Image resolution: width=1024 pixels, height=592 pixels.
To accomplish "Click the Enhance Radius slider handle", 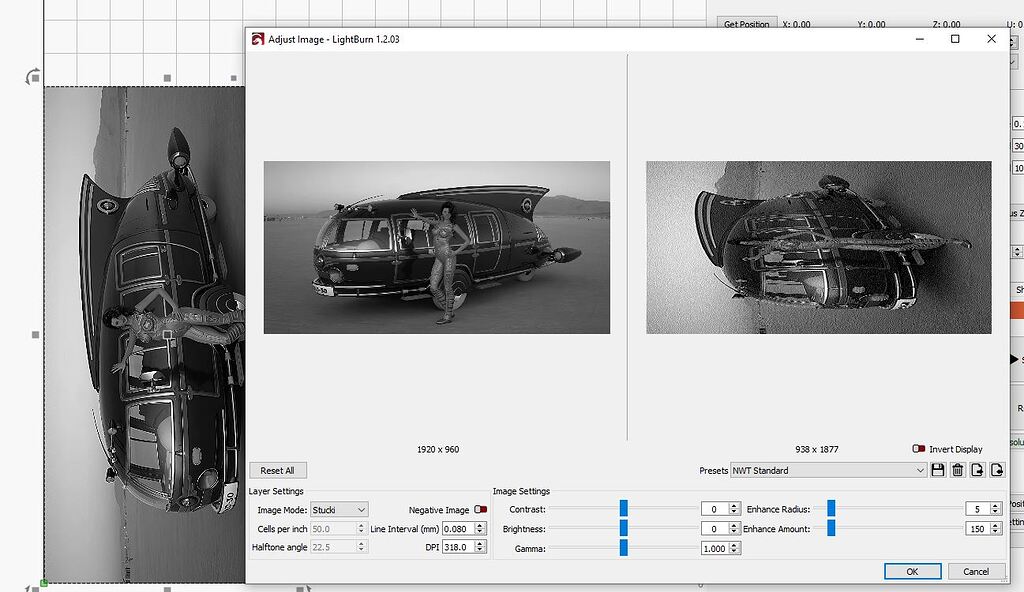I will 831,508.
